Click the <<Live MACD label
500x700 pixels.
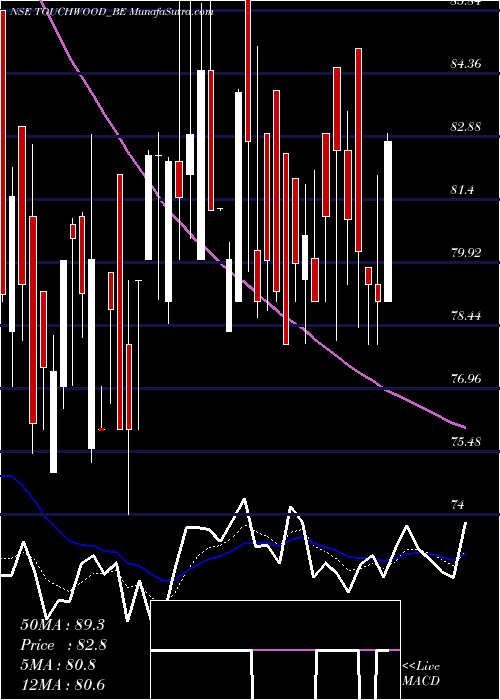421,674
